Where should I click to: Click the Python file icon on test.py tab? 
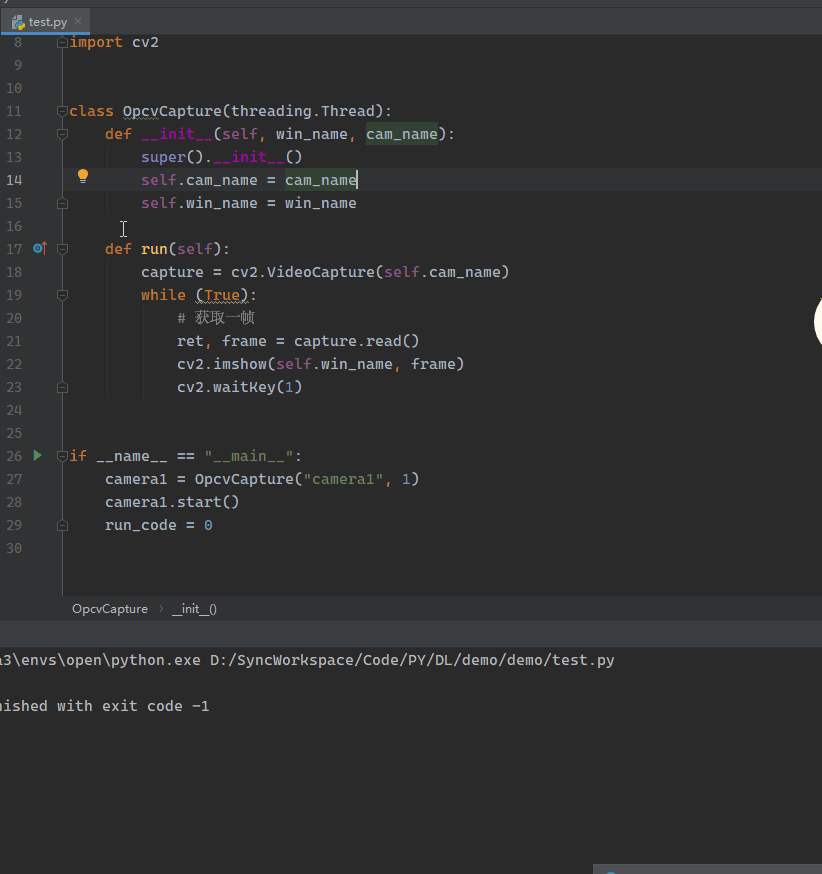pos(18,21)
